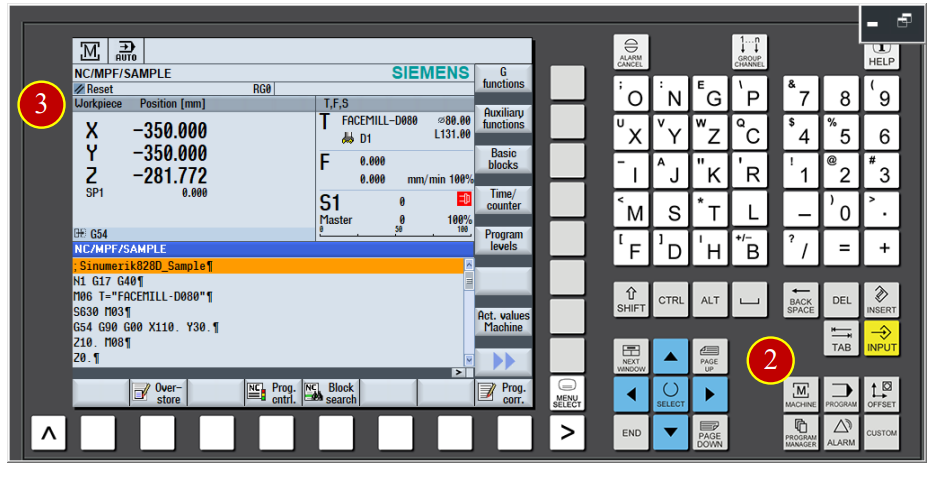The image size is (940, 478).
Task: Click the blue cursor left arrow
Action: 631,394
